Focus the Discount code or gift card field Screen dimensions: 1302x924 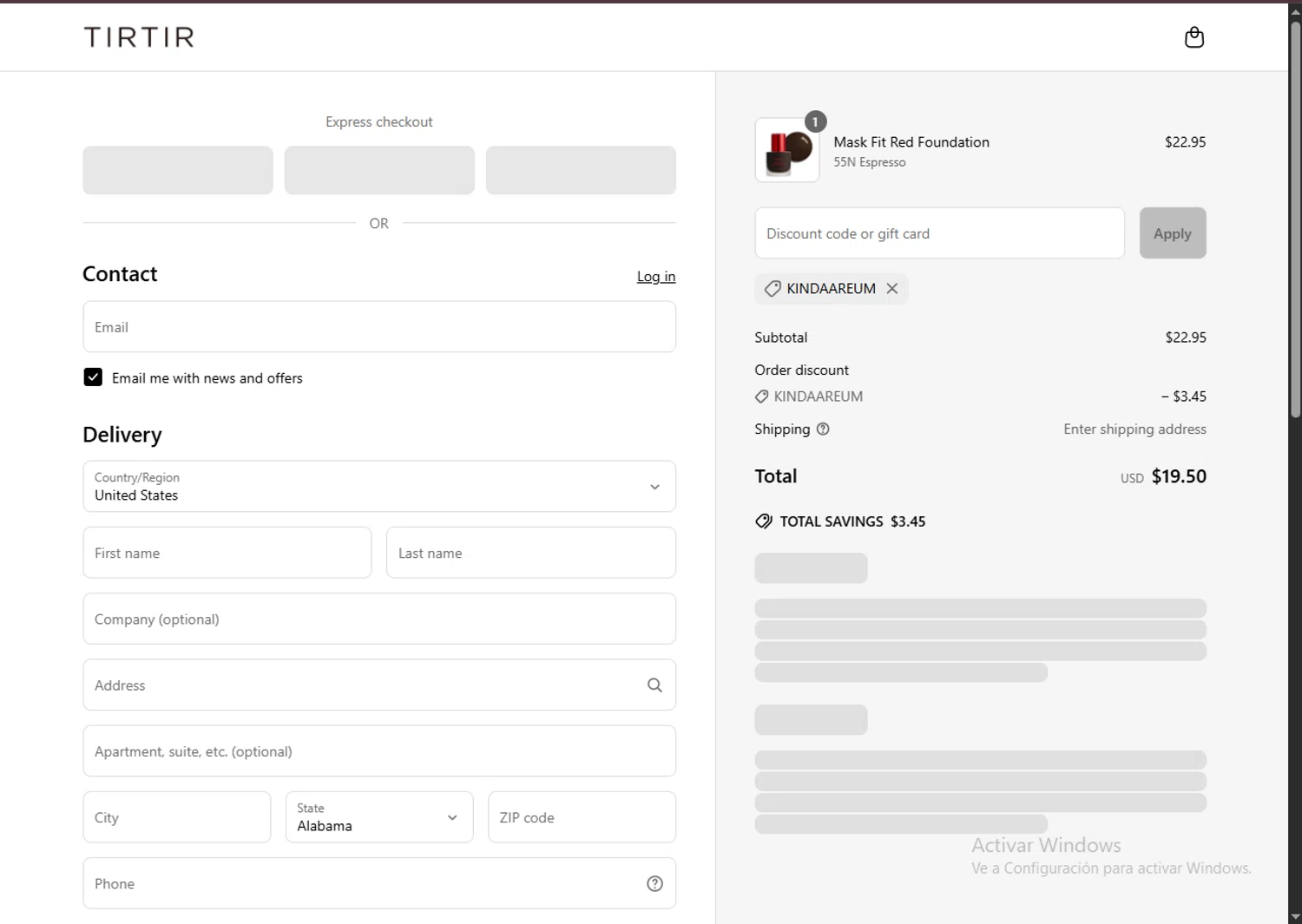pos(940,233)
